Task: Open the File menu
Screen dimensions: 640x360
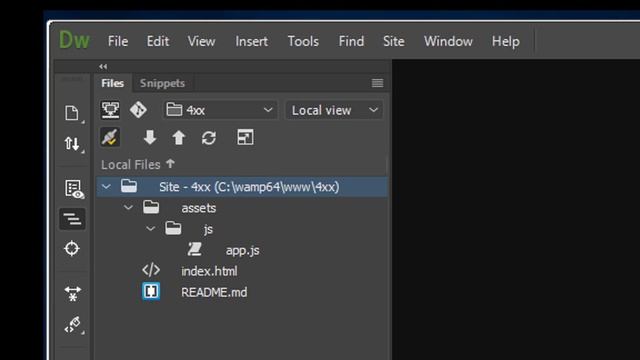Action: coord(118,41)
